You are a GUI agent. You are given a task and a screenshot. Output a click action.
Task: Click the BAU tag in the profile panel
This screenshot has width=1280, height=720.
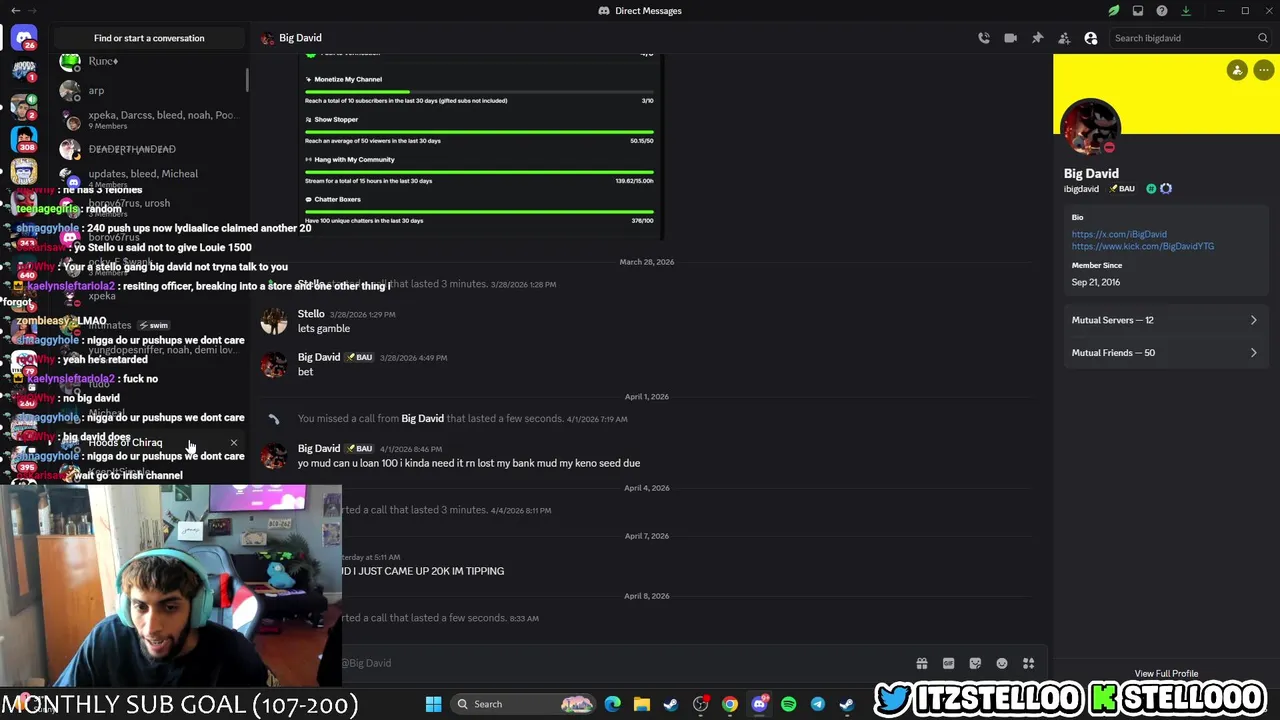(1121, 189)
